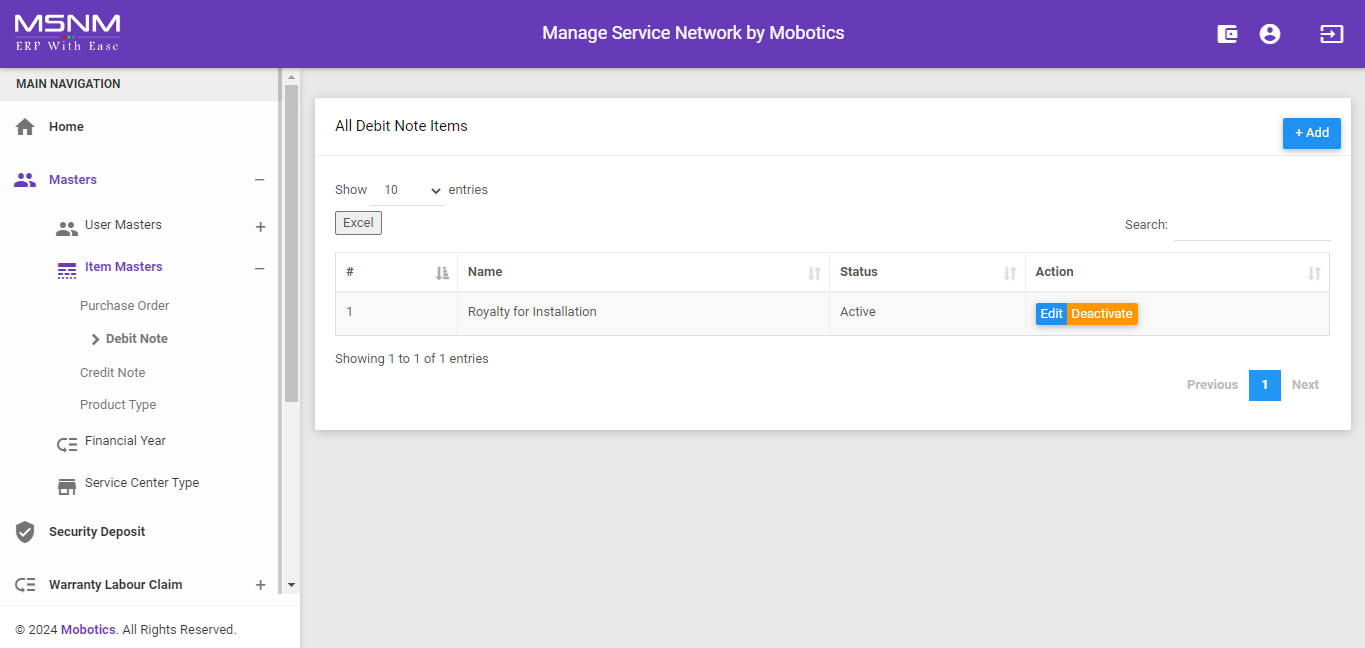The image size is (1365, 648).
Task: Open Purchase Order in sidebar
Action: coord(125,306)
